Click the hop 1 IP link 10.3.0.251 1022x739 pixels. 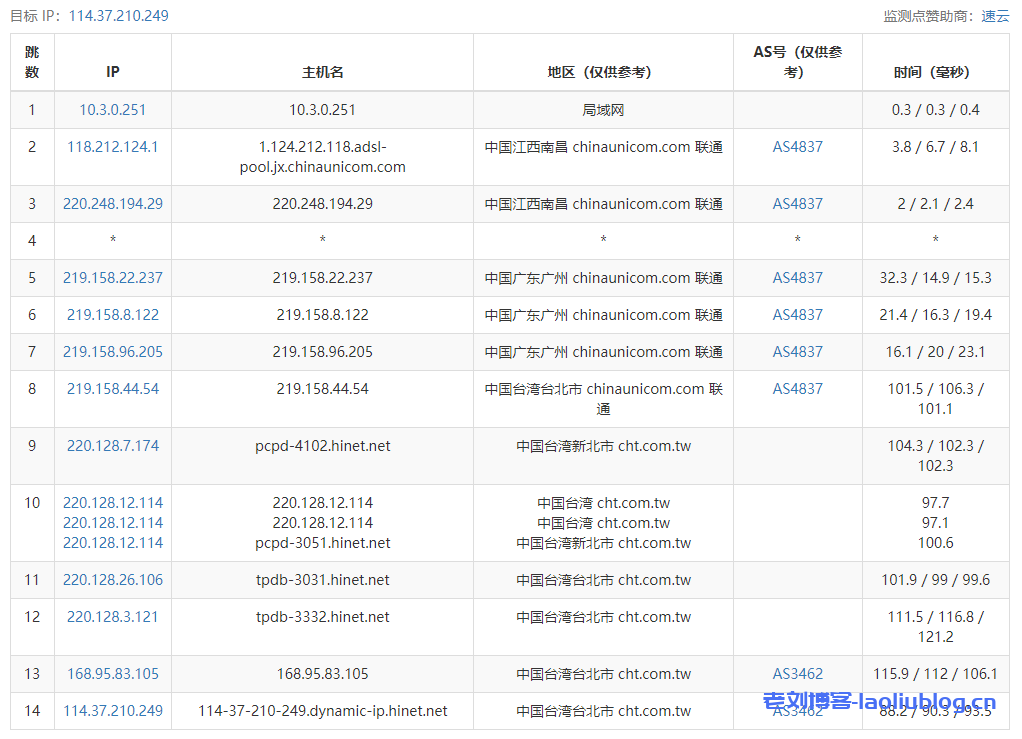[x=112, y=110]
